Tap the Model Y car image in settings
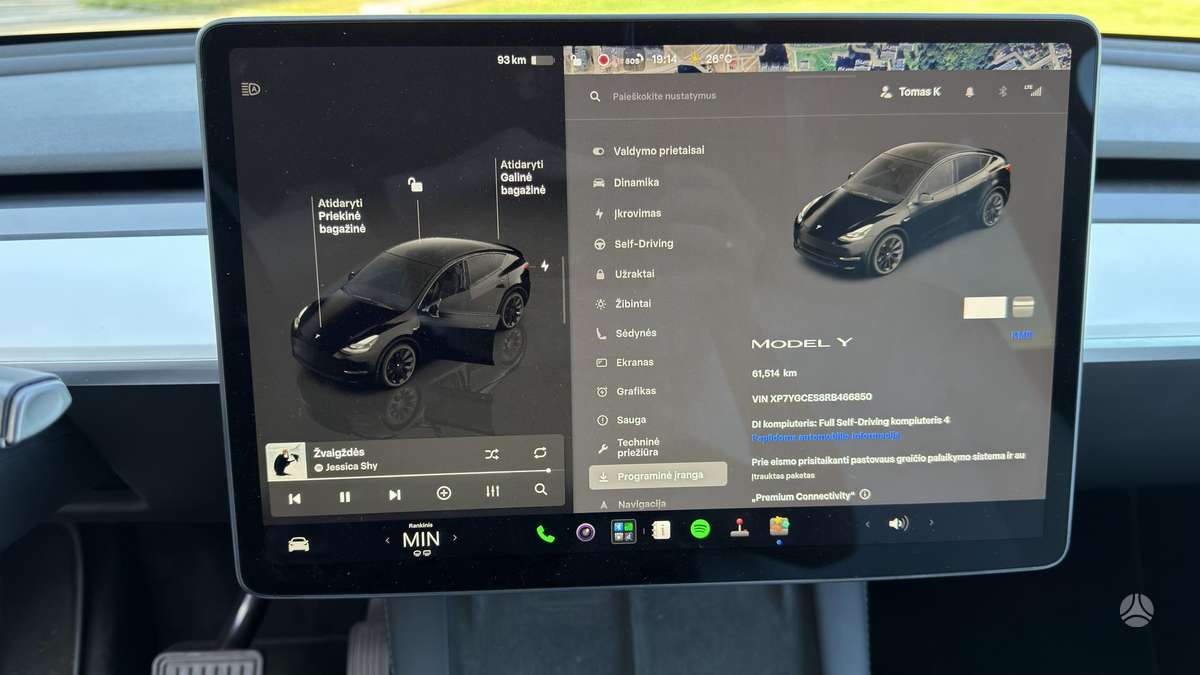The width and height of the screenshot is (1200, 675). coord(901,208)
